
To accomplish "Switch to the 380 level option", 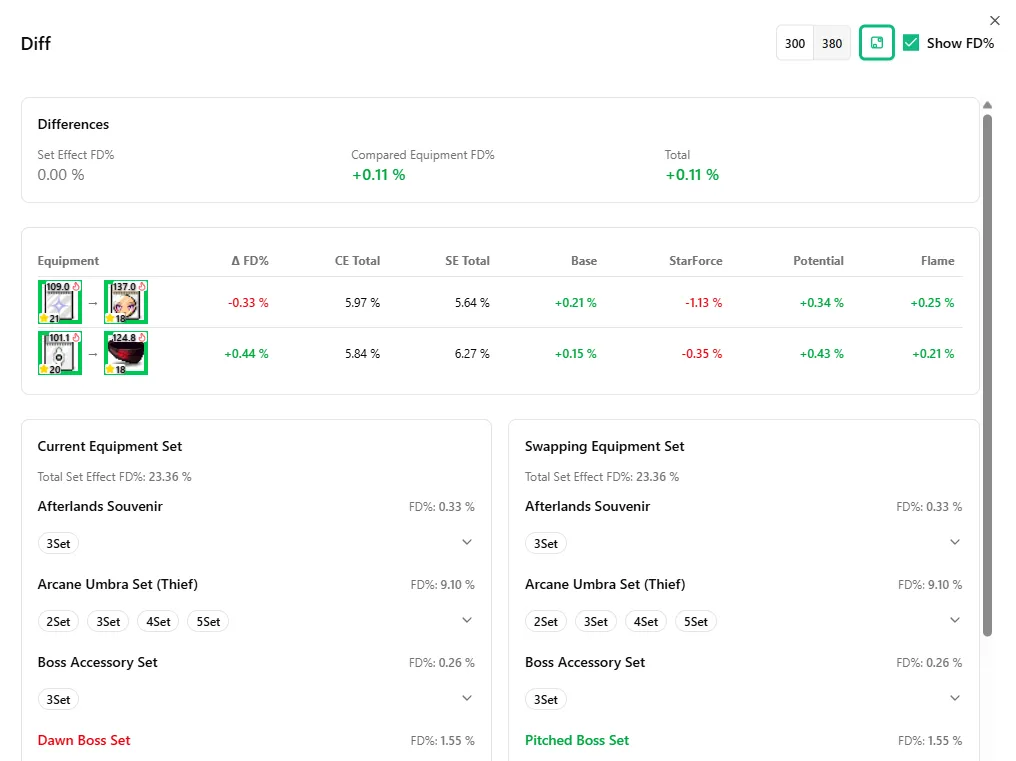I will click(x=832, y=43).
